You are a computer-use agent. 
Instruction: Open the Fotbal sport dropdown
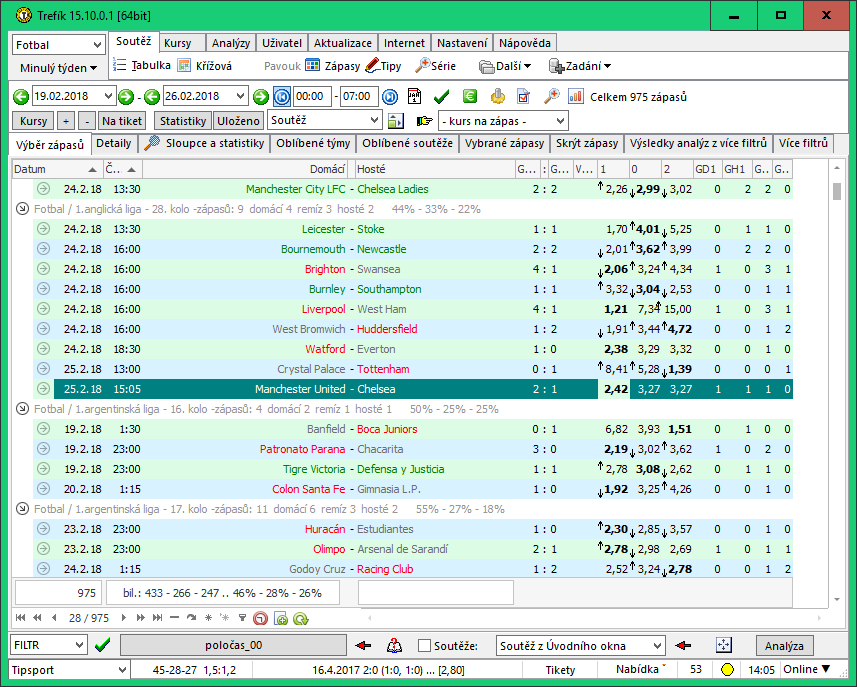(58, 45)
